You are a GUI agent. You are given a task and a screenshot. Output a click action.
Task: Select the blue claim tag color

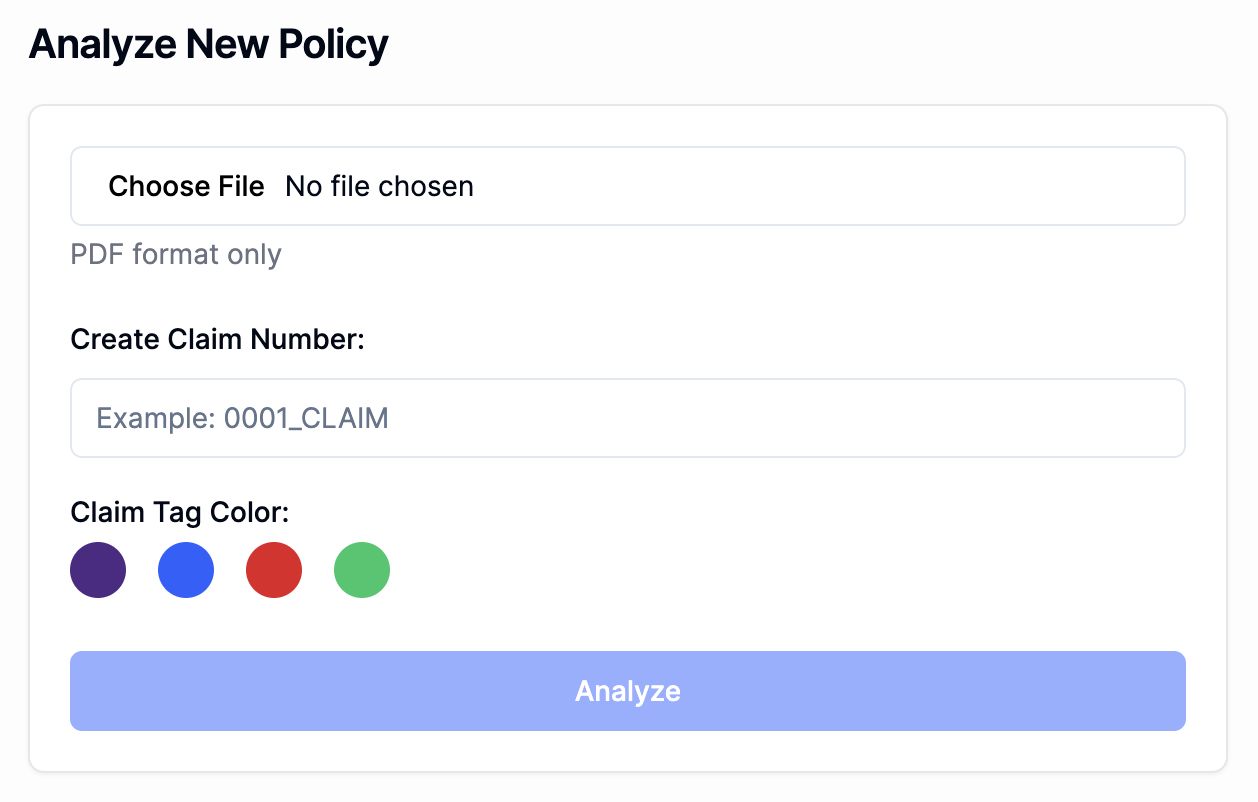pos(185,569)
